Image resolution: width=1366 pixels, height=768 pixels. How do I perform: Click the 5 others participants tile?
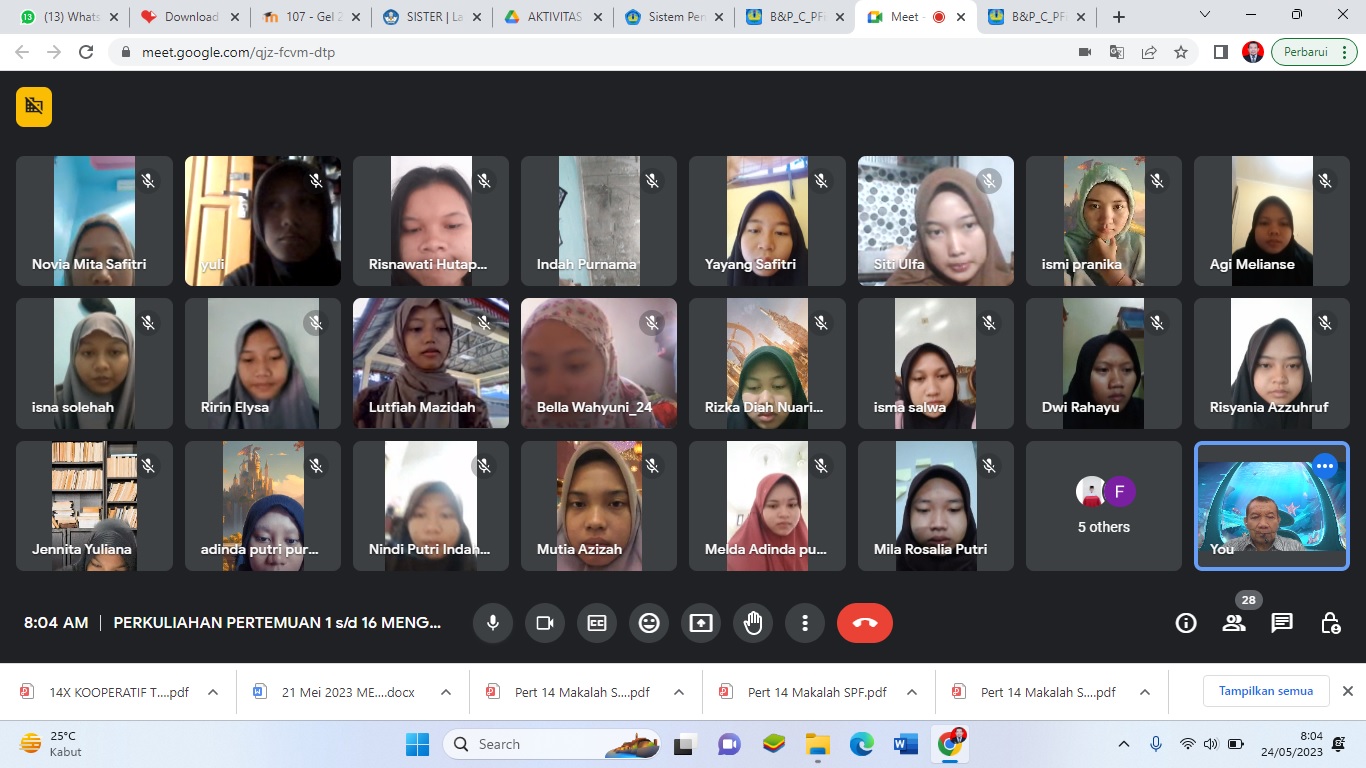click(1103, 506)
